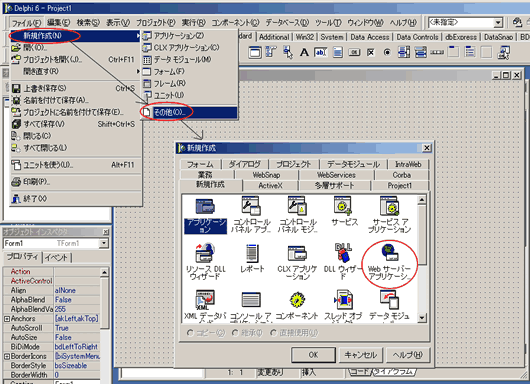This screenshot has width=530, height=384.
Task: Select the RadioButton component in palette
Action: click(x=387, y=52)
